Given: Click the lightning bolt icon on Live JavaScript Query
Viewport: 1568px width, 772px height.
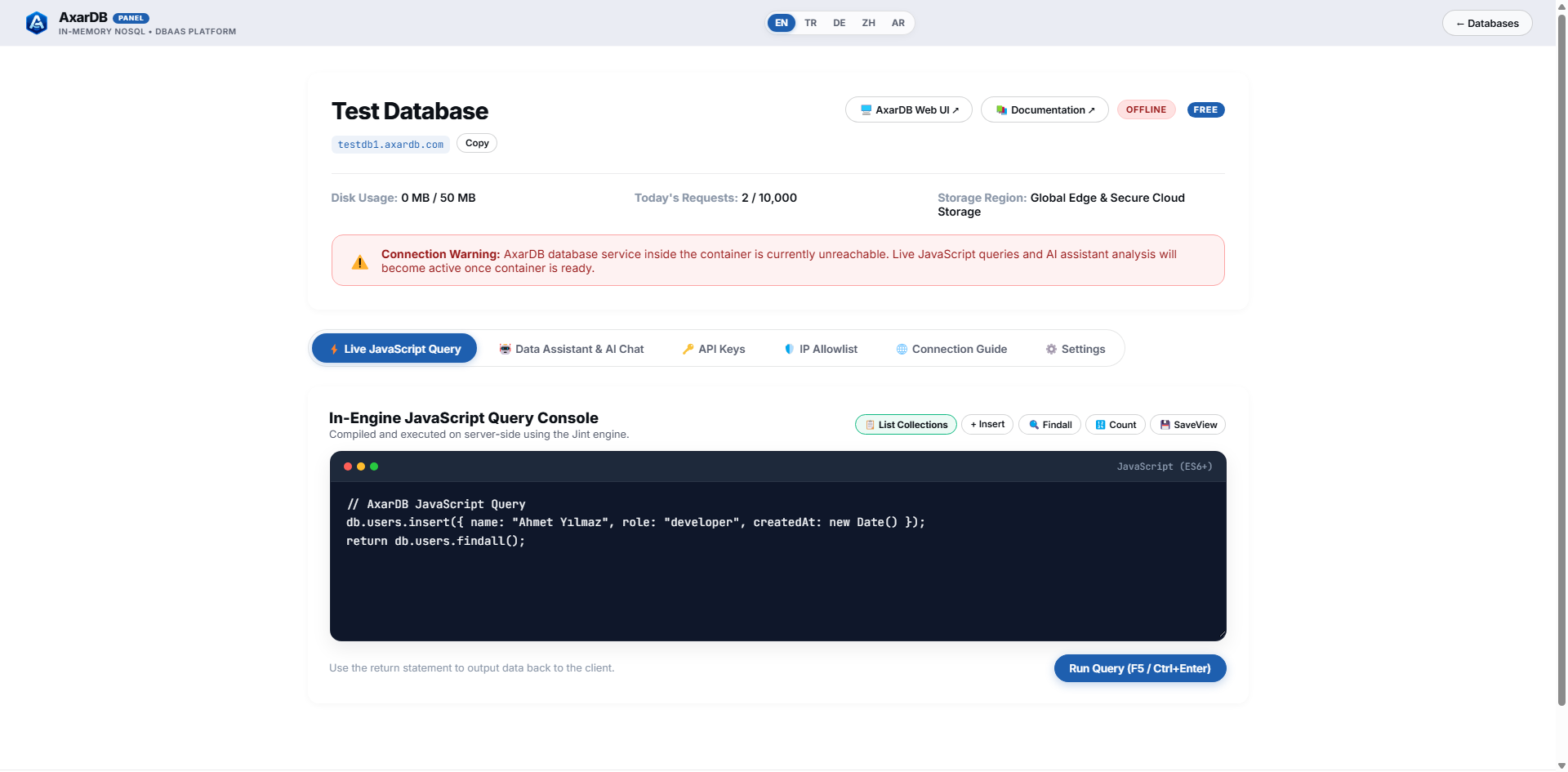Looking at the screenshot, I should tap(334, 349).
